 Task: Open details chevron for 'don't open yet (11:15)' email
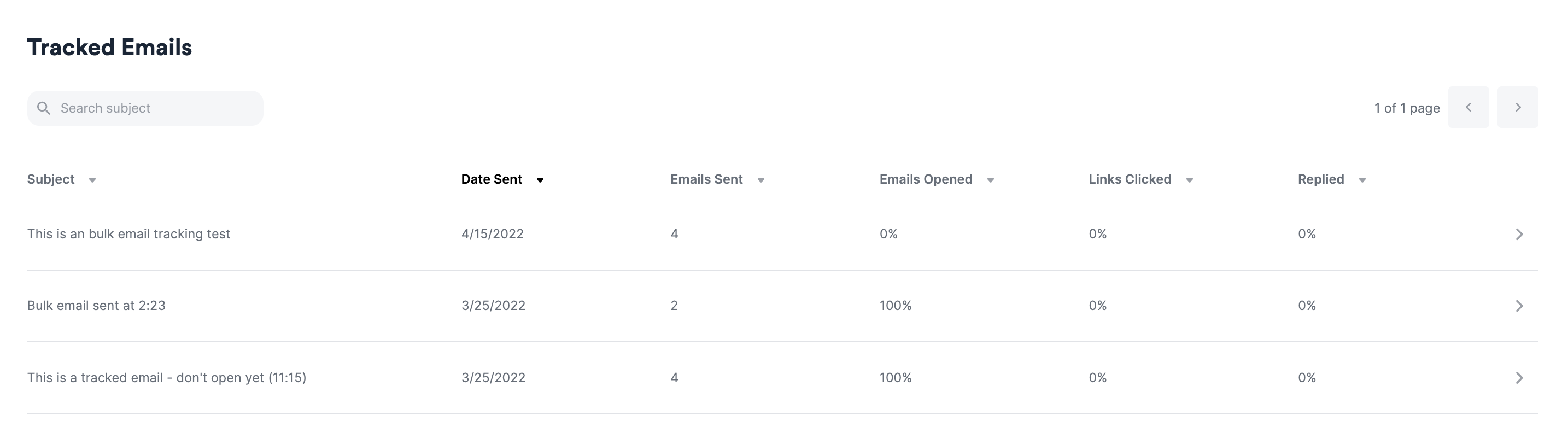[1520, 377]
